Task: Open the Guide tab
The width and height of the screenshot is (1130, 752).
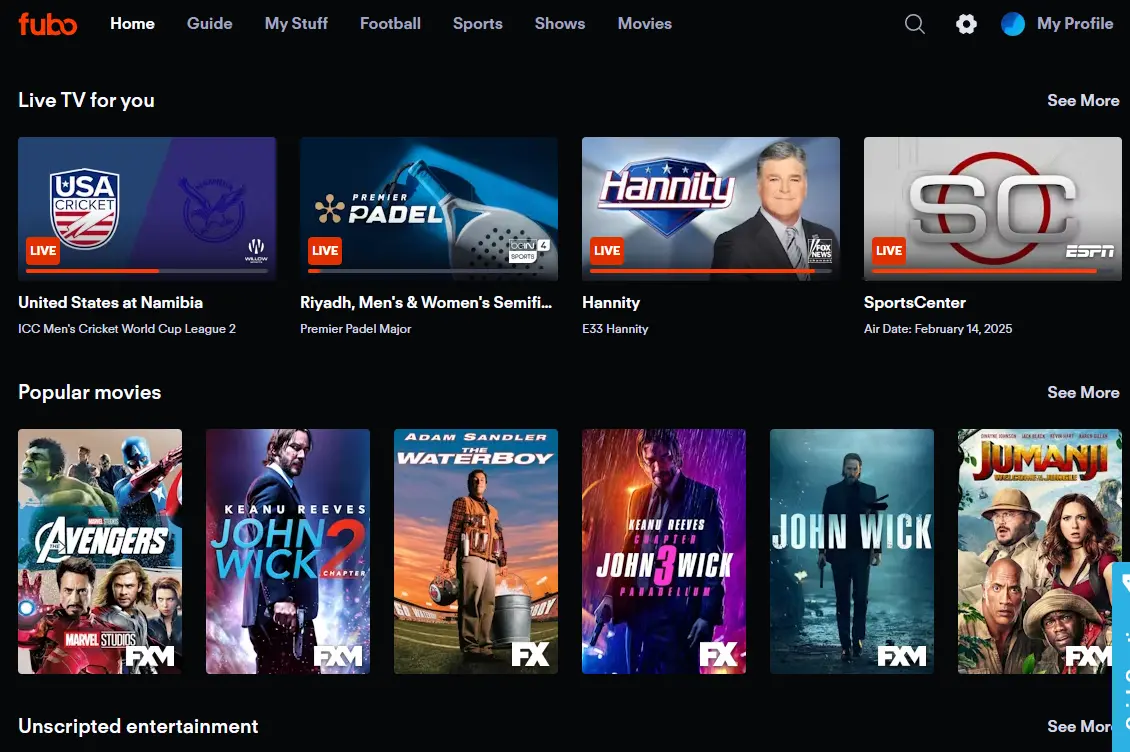Action: (210, 24)
